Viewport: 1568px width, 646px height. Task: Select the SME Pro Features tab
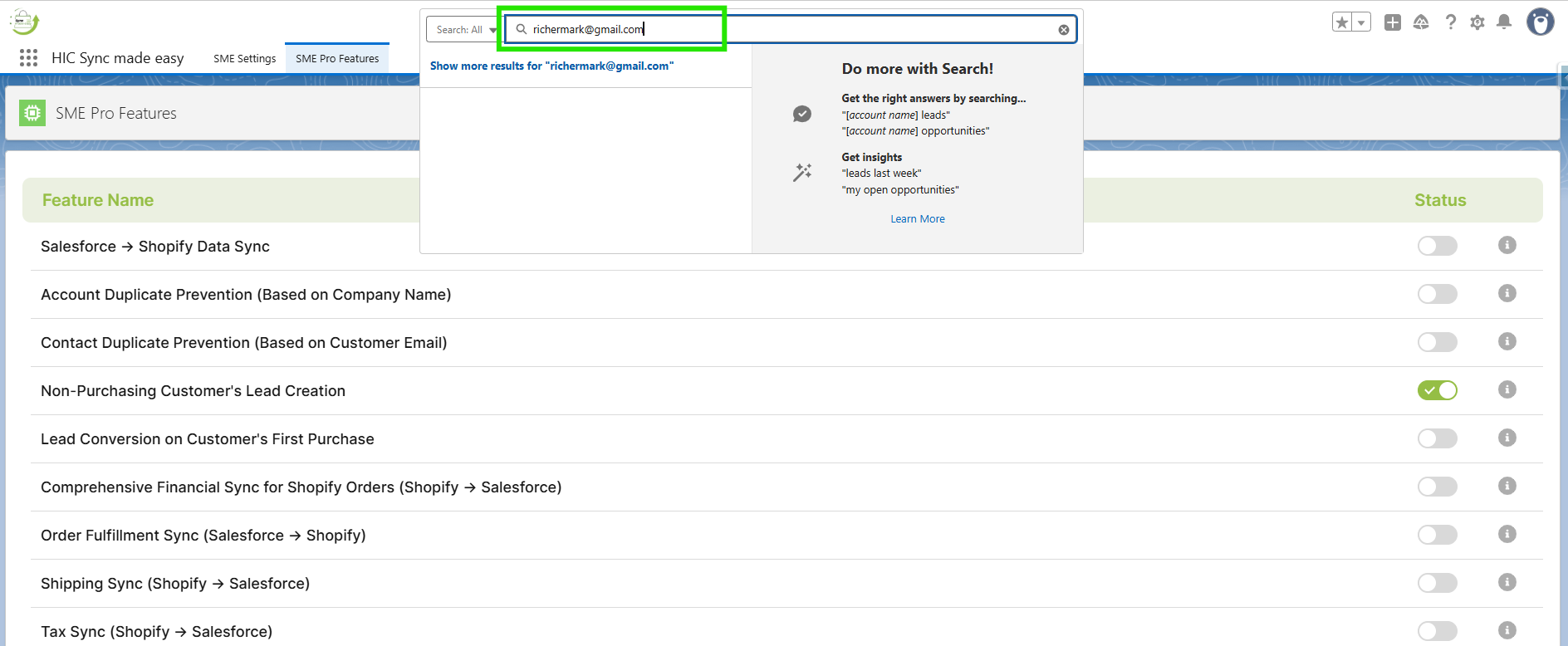[x=337, y=58]
